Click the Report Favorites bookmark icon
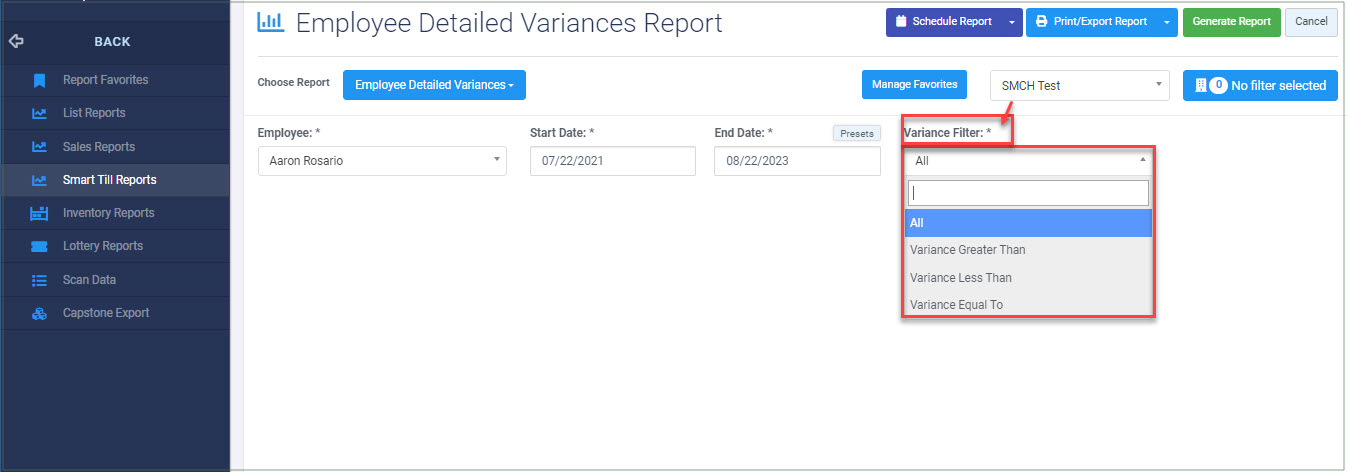Image resolution: width=1348 pixels, height=472 pixels. click(x=39, y=80)
